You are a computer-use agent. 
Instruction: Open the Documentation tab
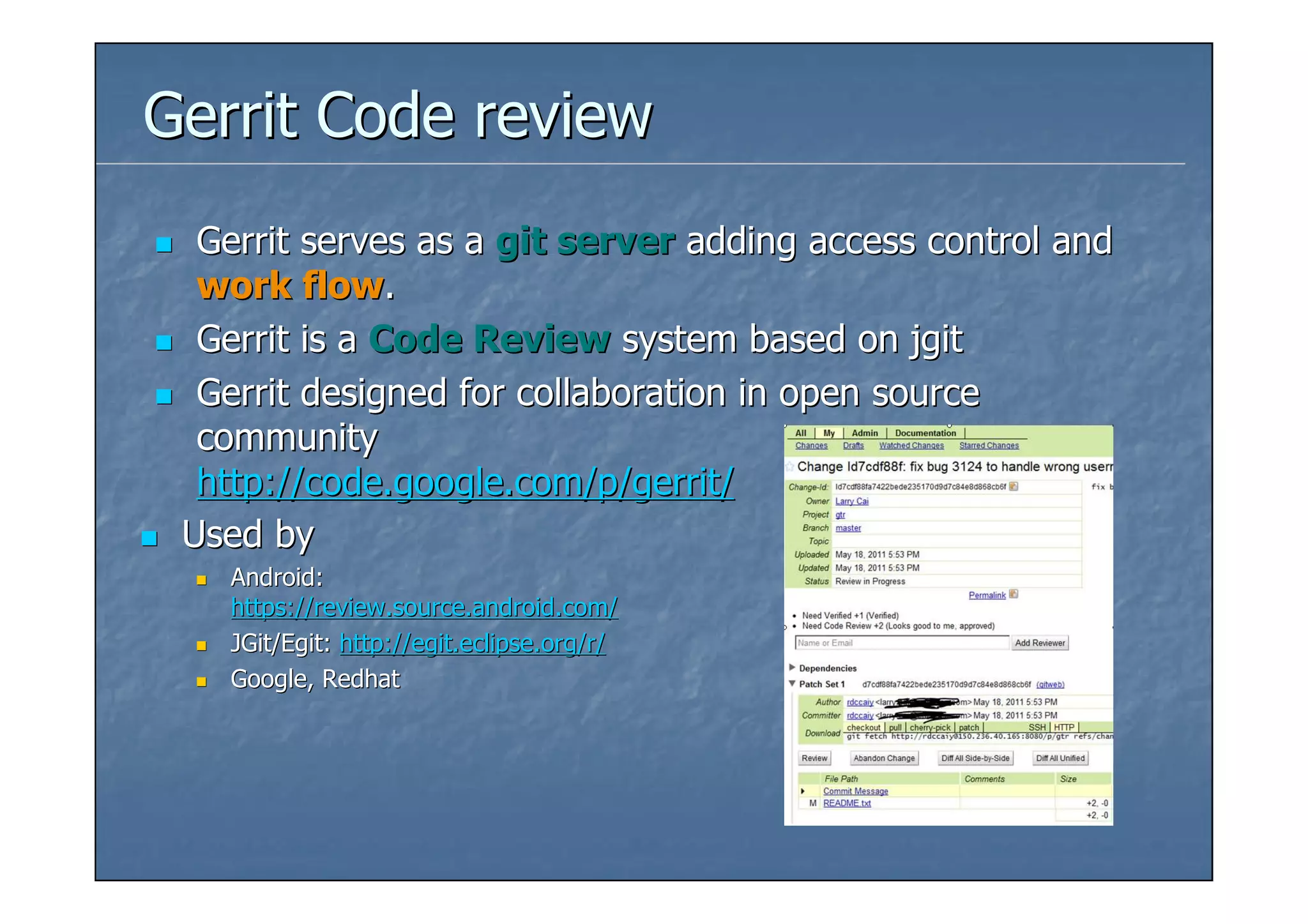coord(925,433)
